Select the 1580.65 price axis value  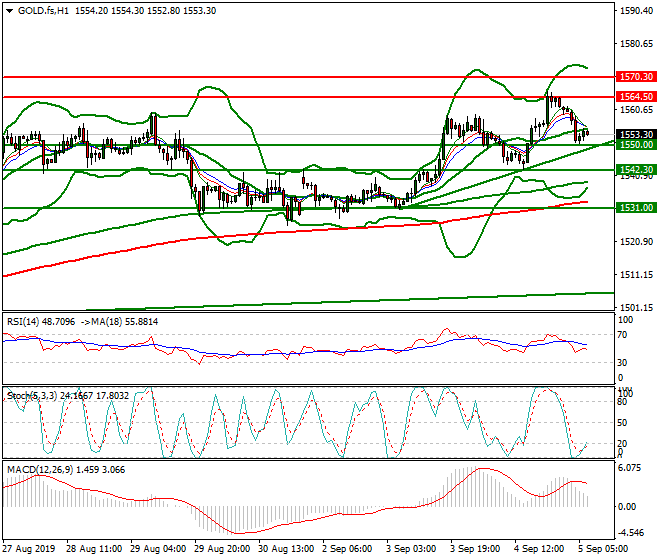tap(636, 44)
